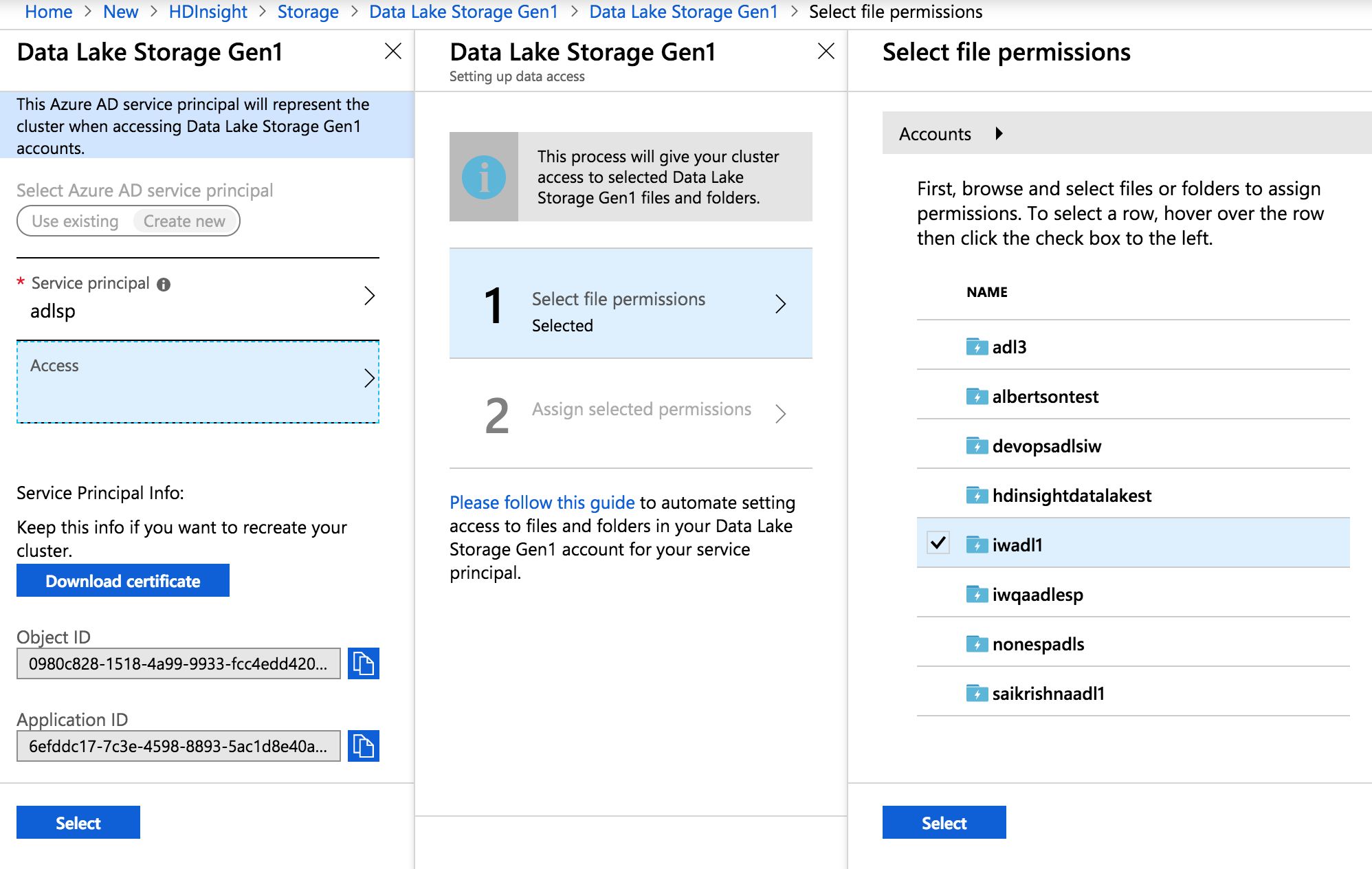This screenshot has height=869, width=1372.
Task: Click the saikrishnaadl1 folder icon
Action: (x=977, y=693)
